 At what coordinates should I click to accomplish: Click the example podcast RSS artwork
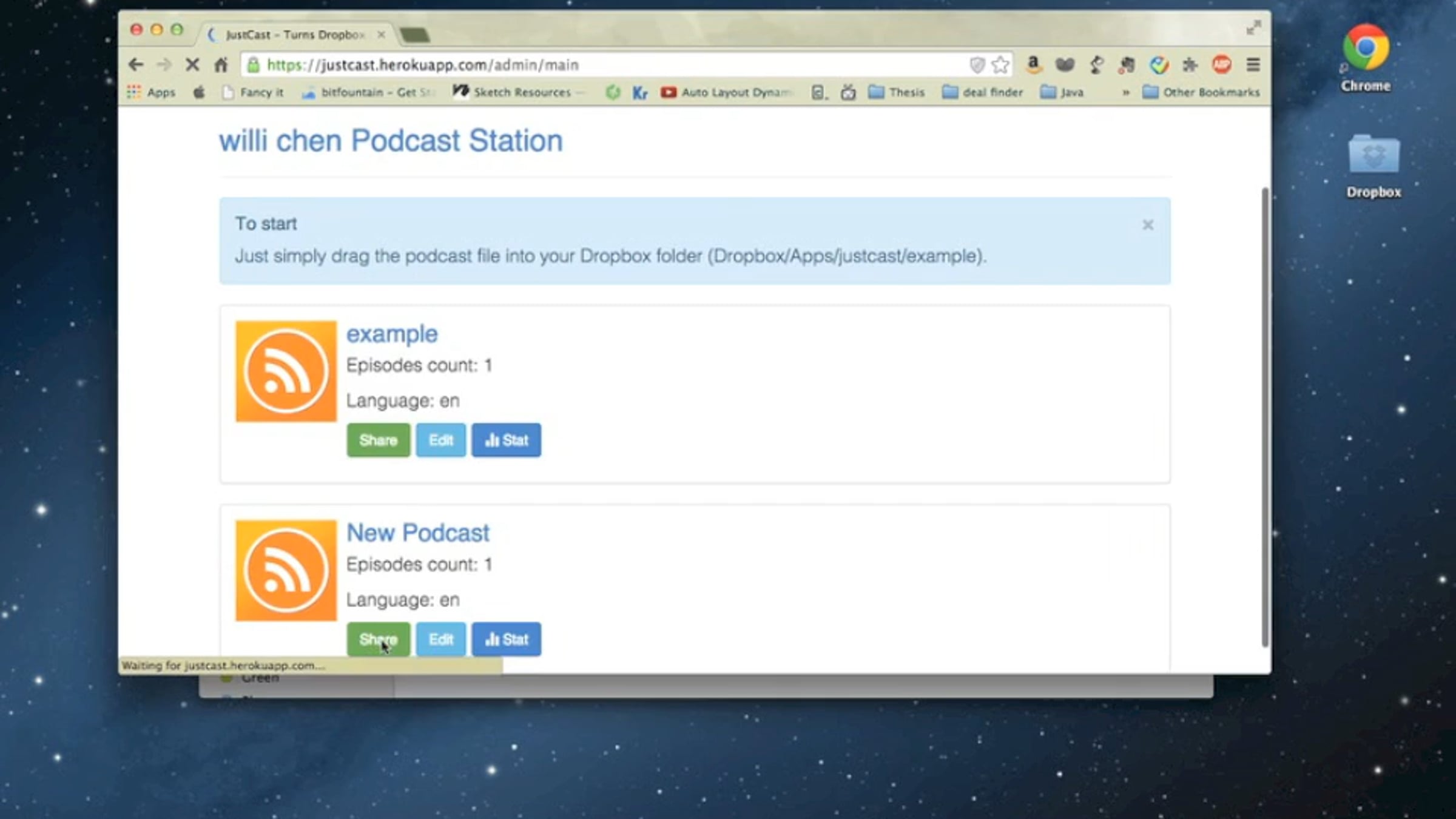286,371
